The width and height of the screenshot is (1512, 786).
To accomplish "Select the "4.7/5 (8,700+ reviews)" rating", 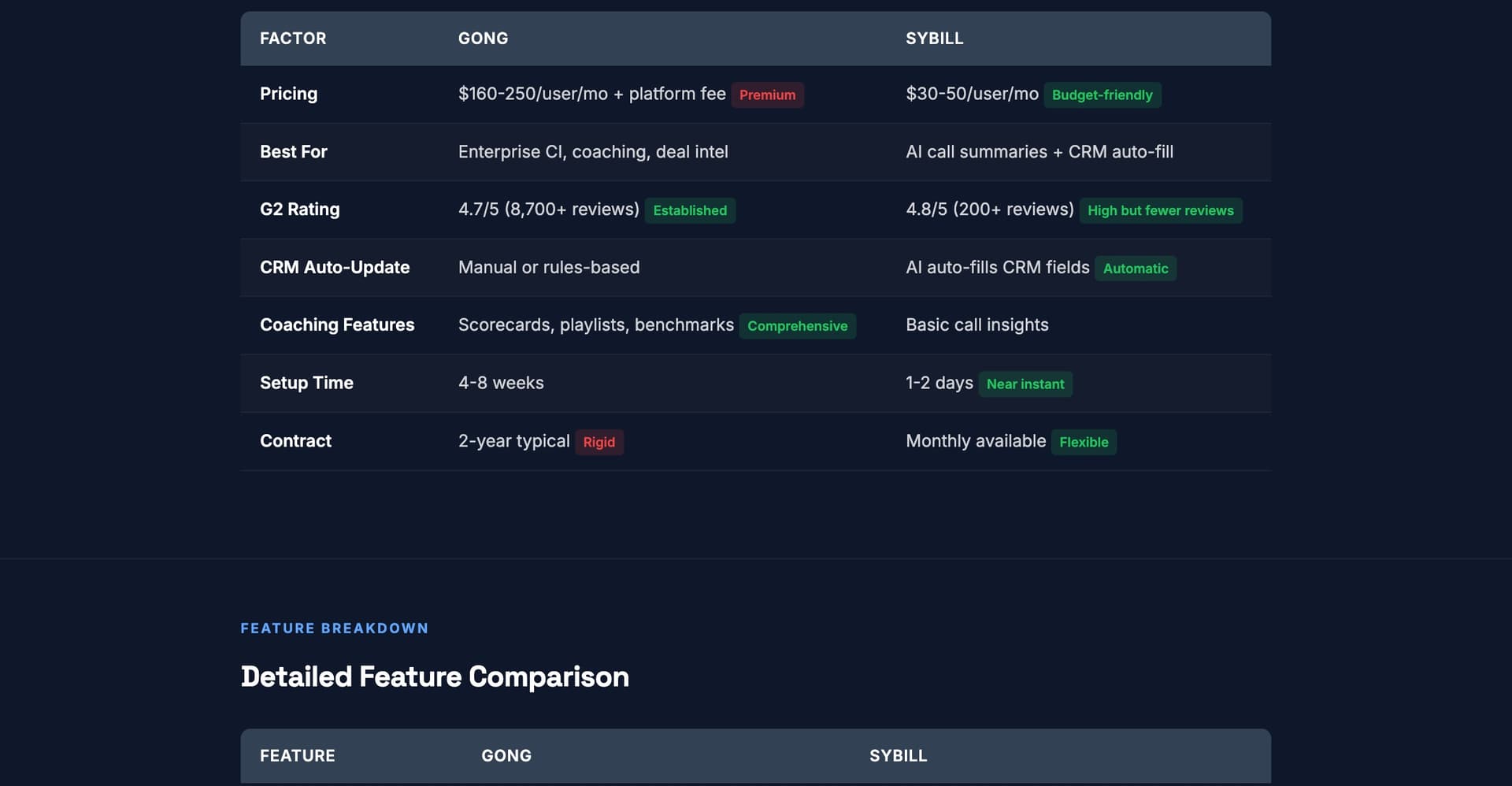I will click(x=548, y=209).
